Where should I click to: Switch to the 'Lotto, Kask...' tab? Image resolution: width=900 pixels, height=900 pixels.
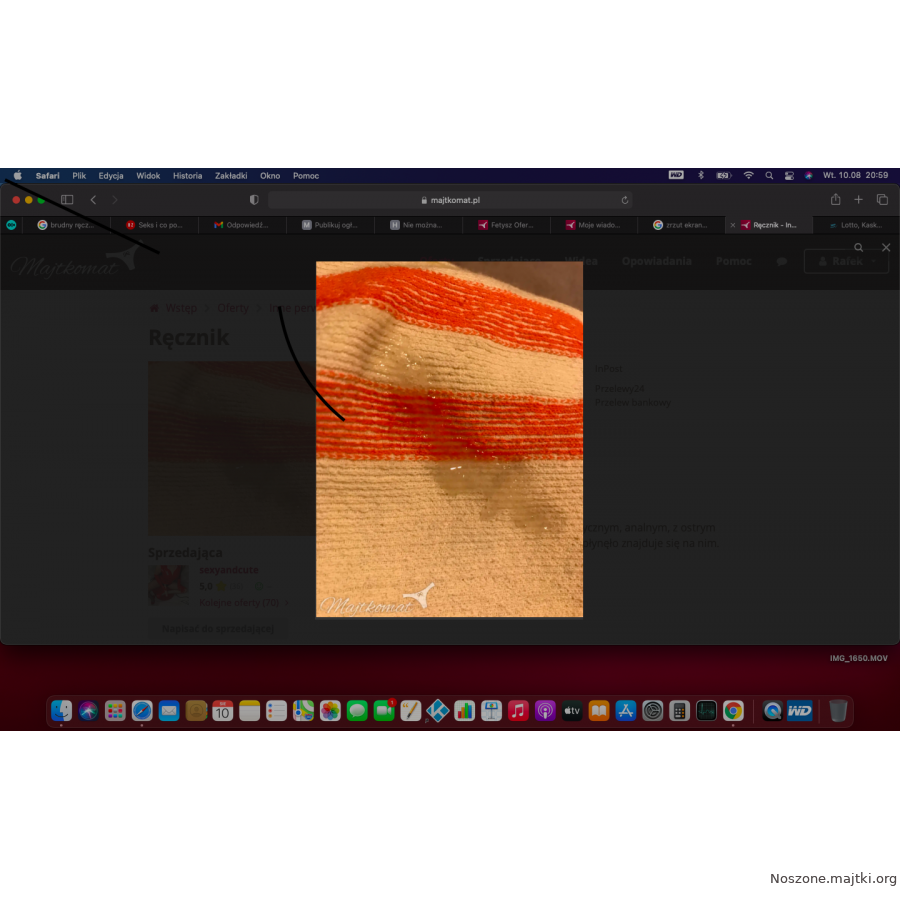(856, 225)
